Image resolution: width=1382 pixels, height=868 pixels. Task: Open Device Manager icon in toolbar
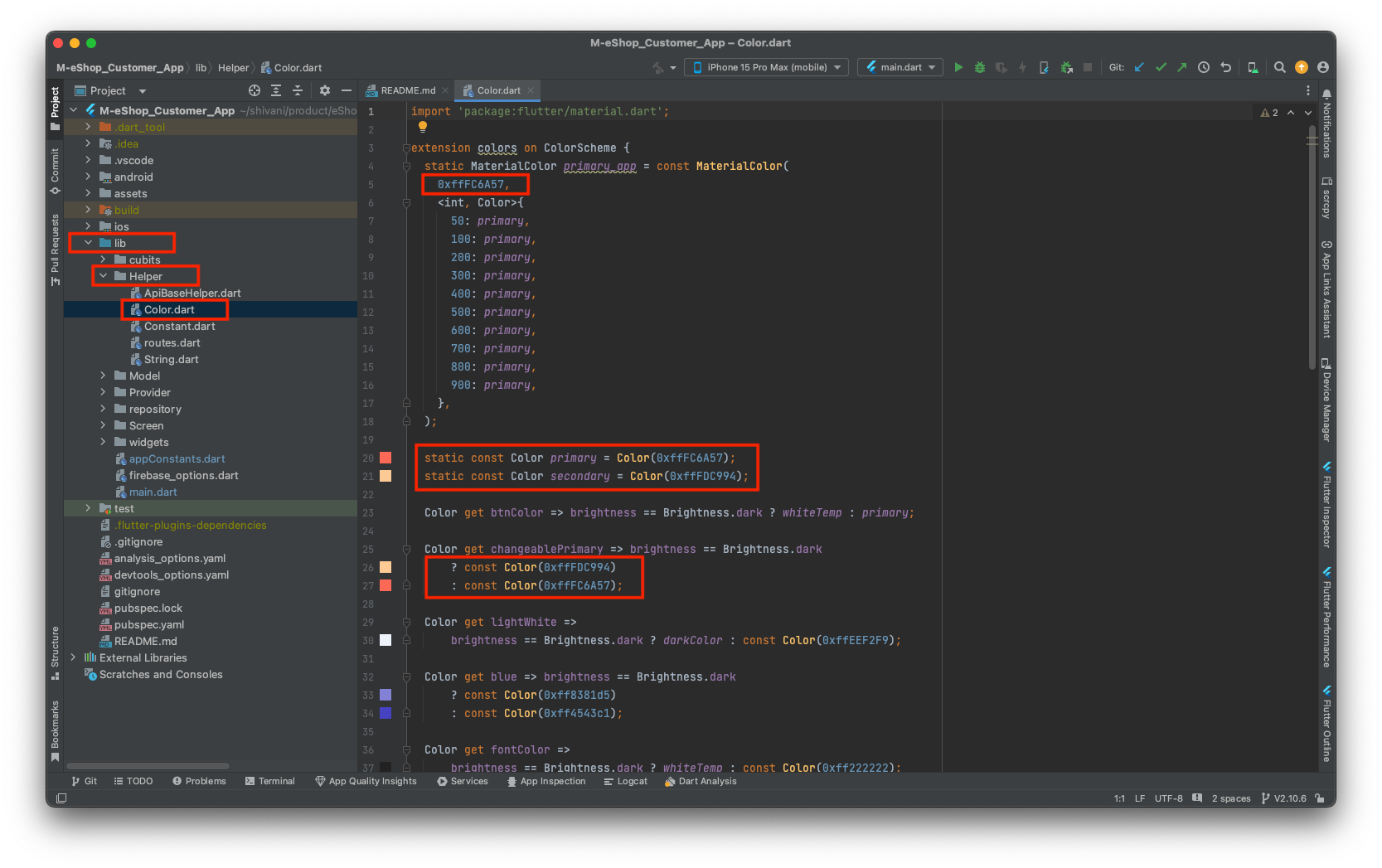pyautogui.click(x=1253, y=67)
